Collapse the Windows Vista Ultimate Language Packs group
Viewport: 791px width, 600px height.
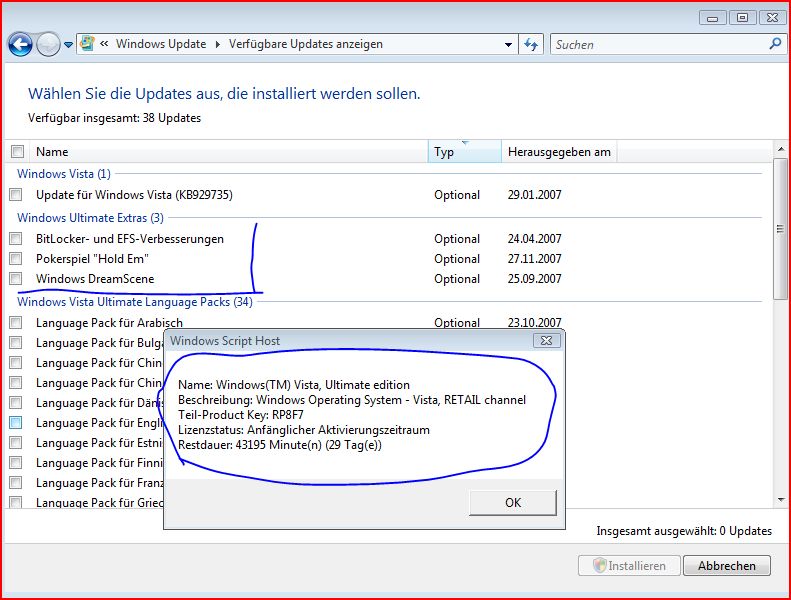pos(135,302)
